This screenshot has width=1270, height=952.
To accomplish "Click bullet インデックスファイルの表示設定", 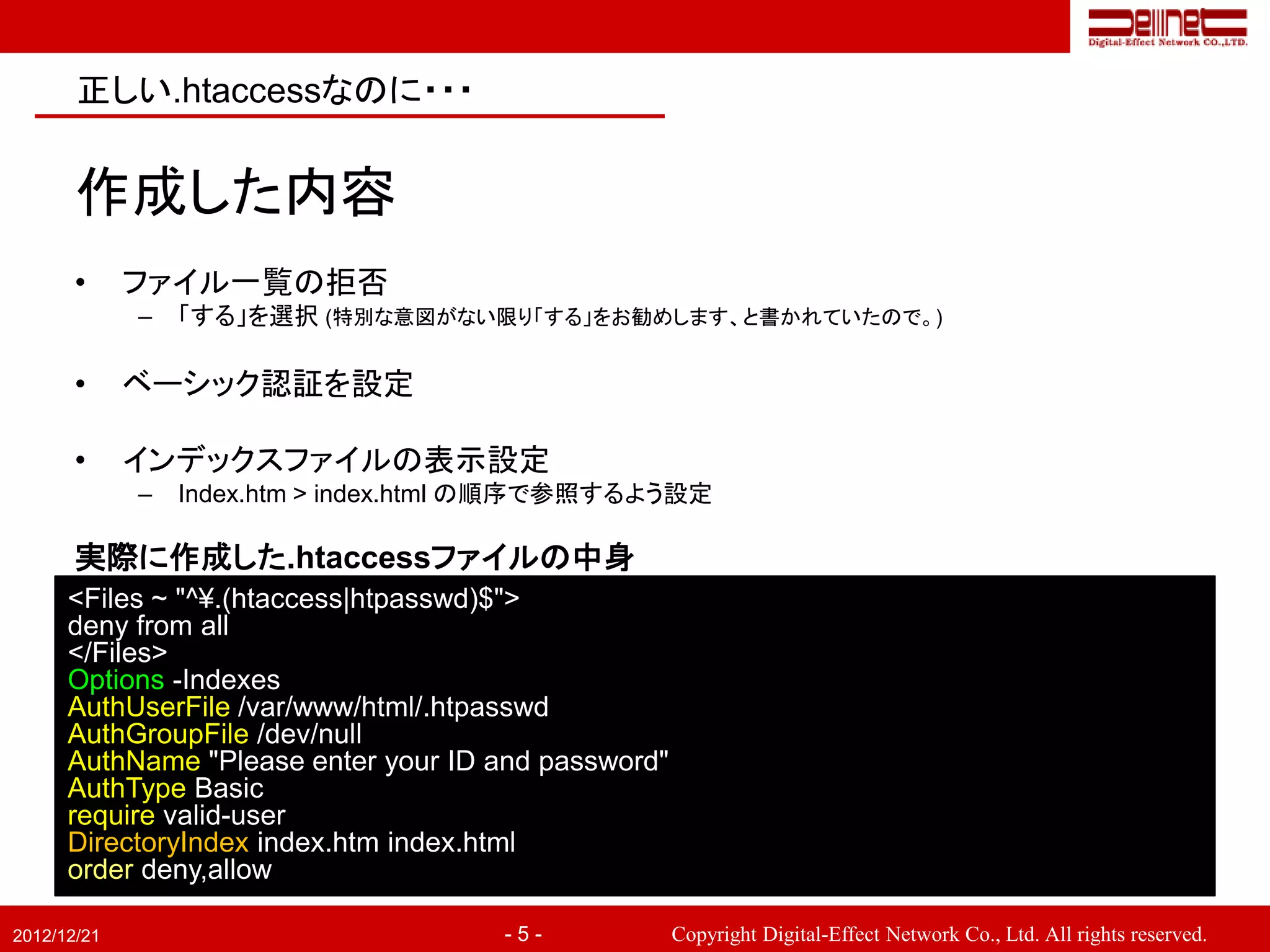I will tap(335, 459).
